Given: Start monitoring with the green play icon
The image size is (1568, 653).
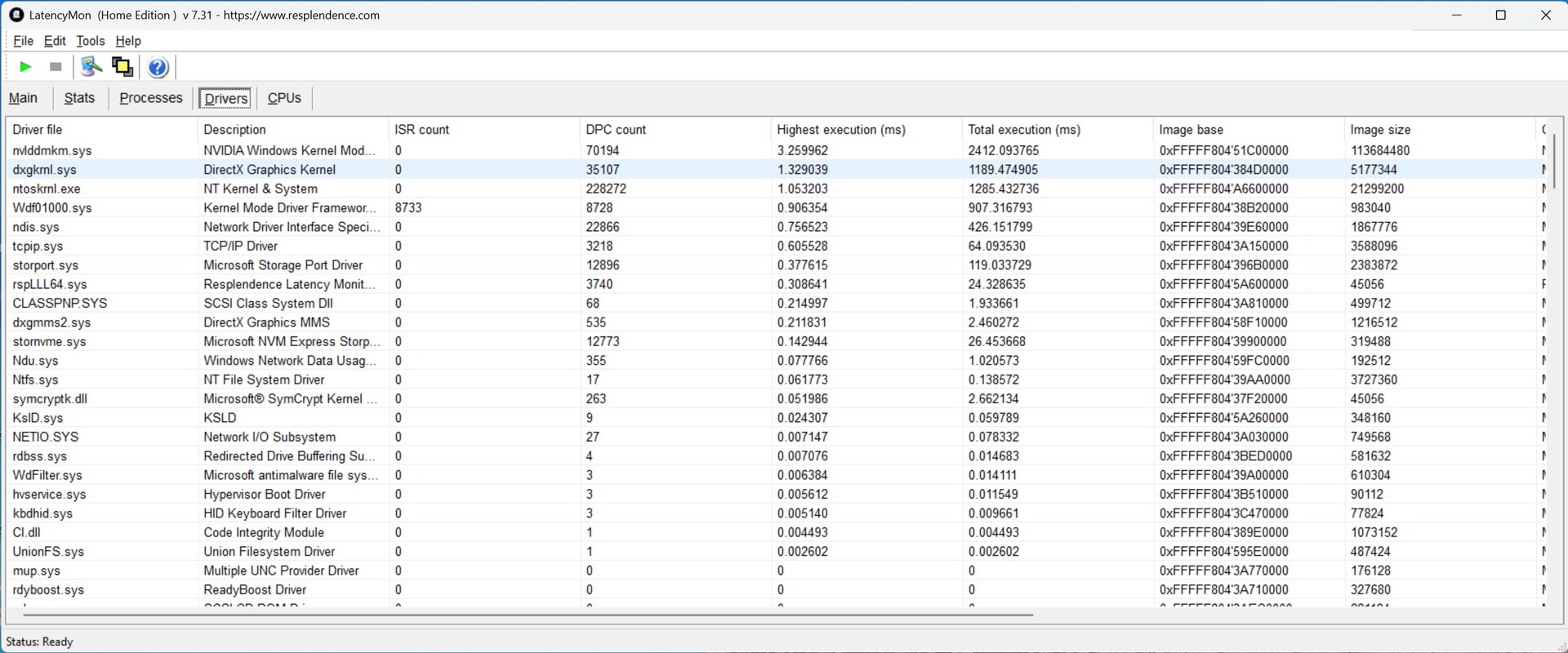Looking at the screenshot, I should (x=25, y=67).
